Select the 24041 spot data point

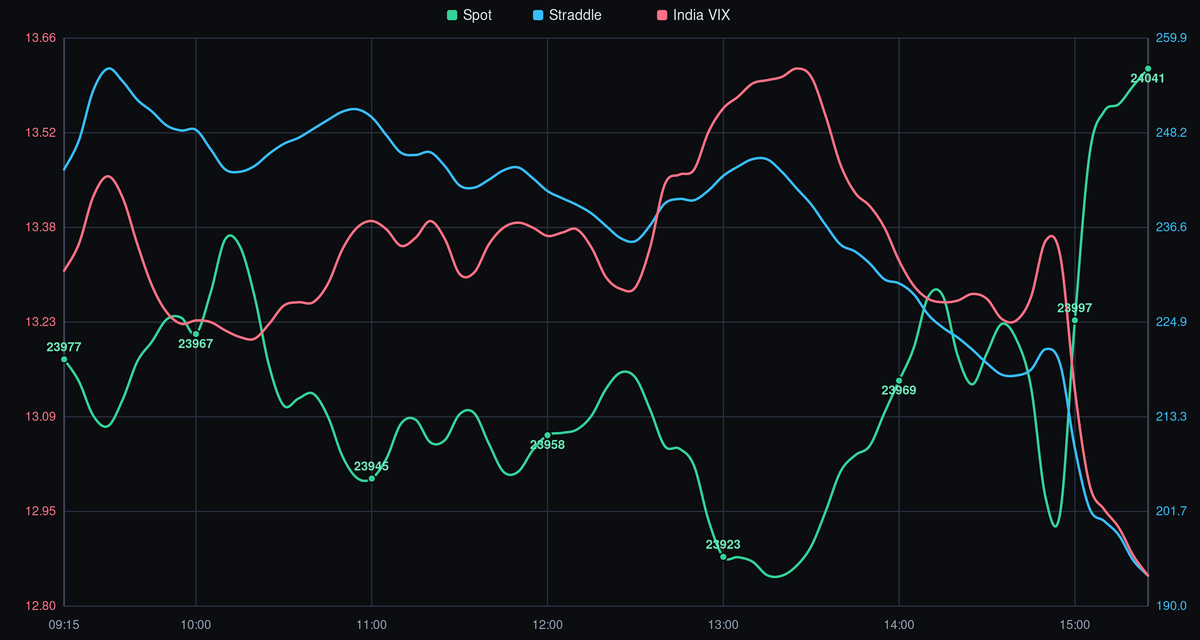click(x=1148, y=68)
